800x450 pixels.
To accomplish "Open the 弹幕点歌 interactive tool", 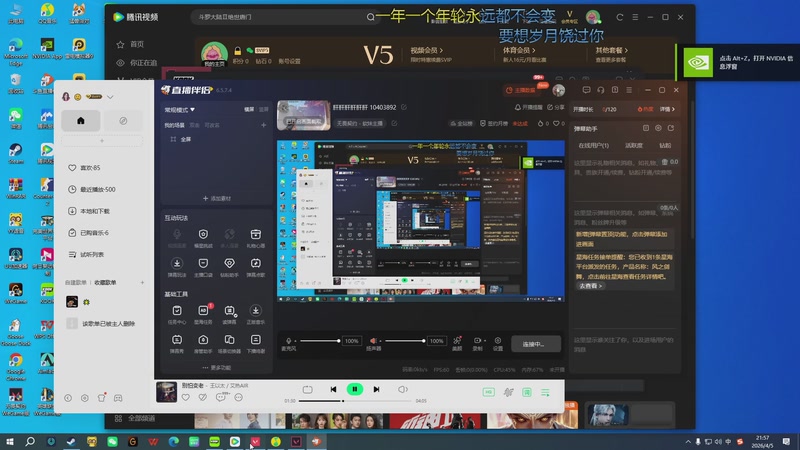I will 256,266.
